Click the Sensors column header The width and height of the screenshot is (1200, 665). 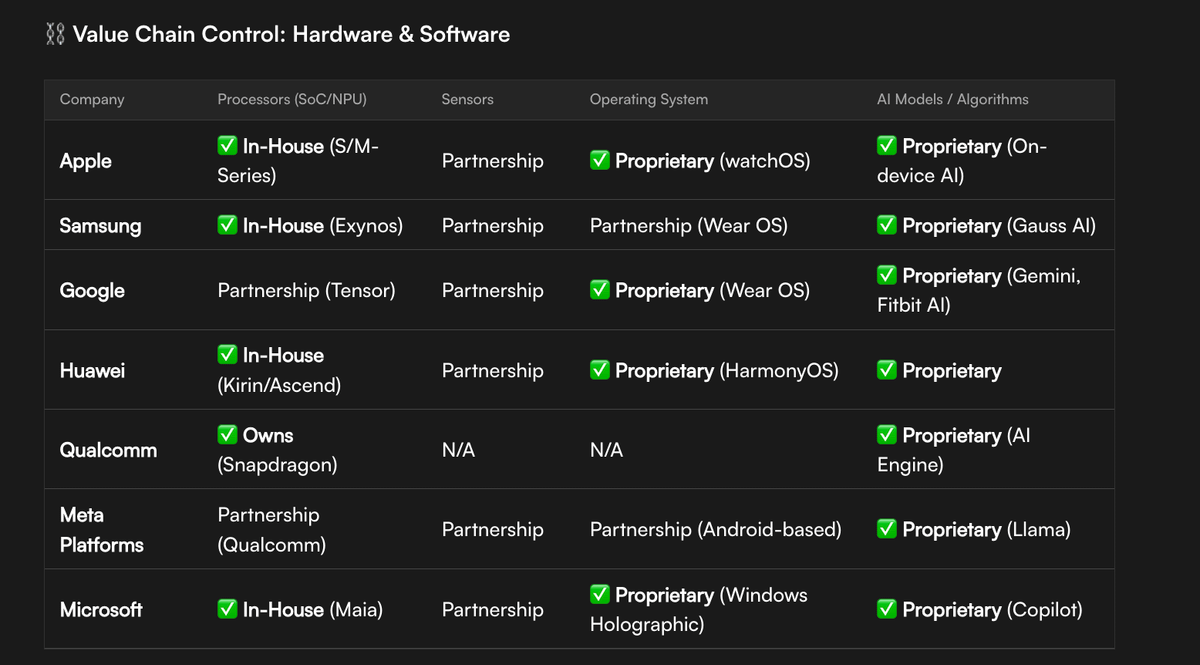click(x=467, y=99)
